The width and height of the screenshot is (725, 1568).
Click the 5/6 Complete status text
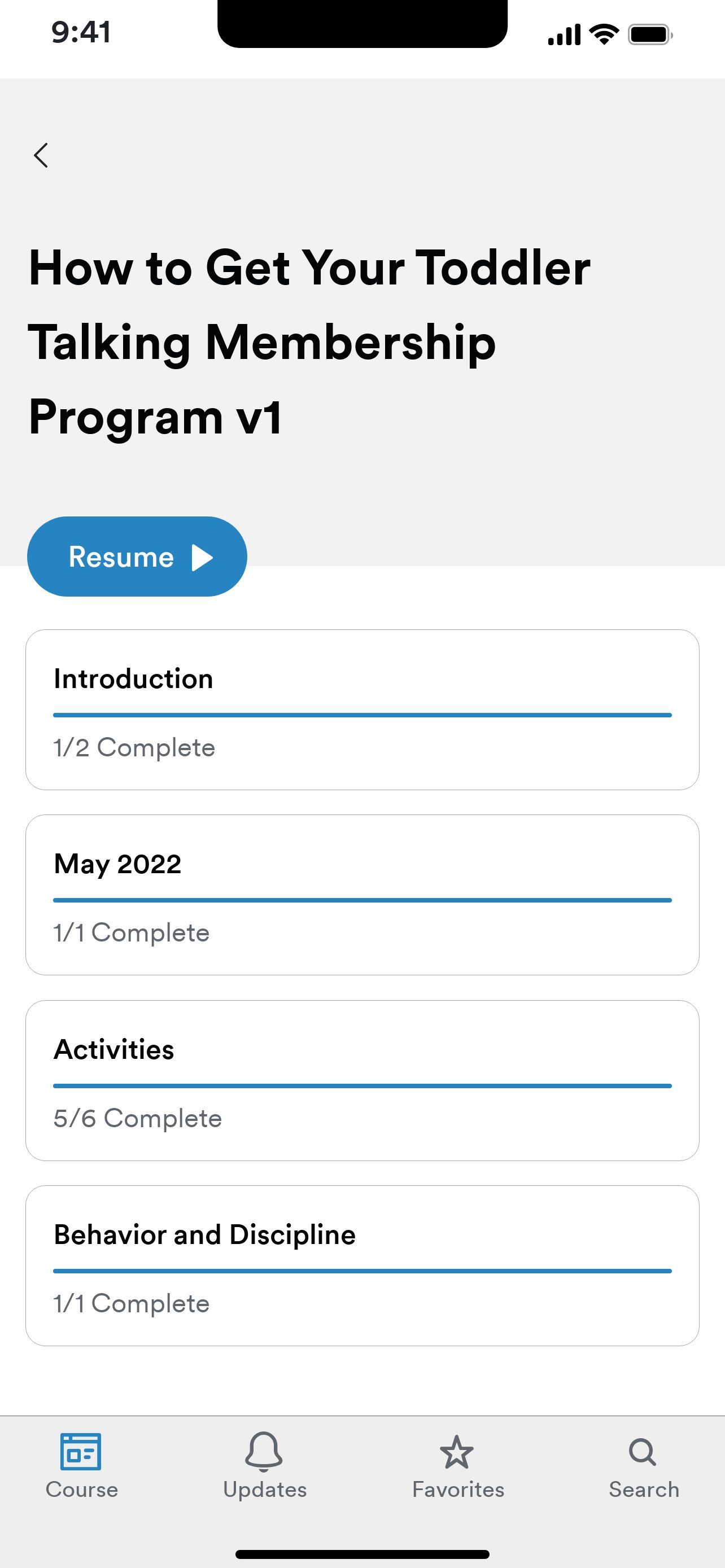pyautogui.click(x=138, y=1119)
